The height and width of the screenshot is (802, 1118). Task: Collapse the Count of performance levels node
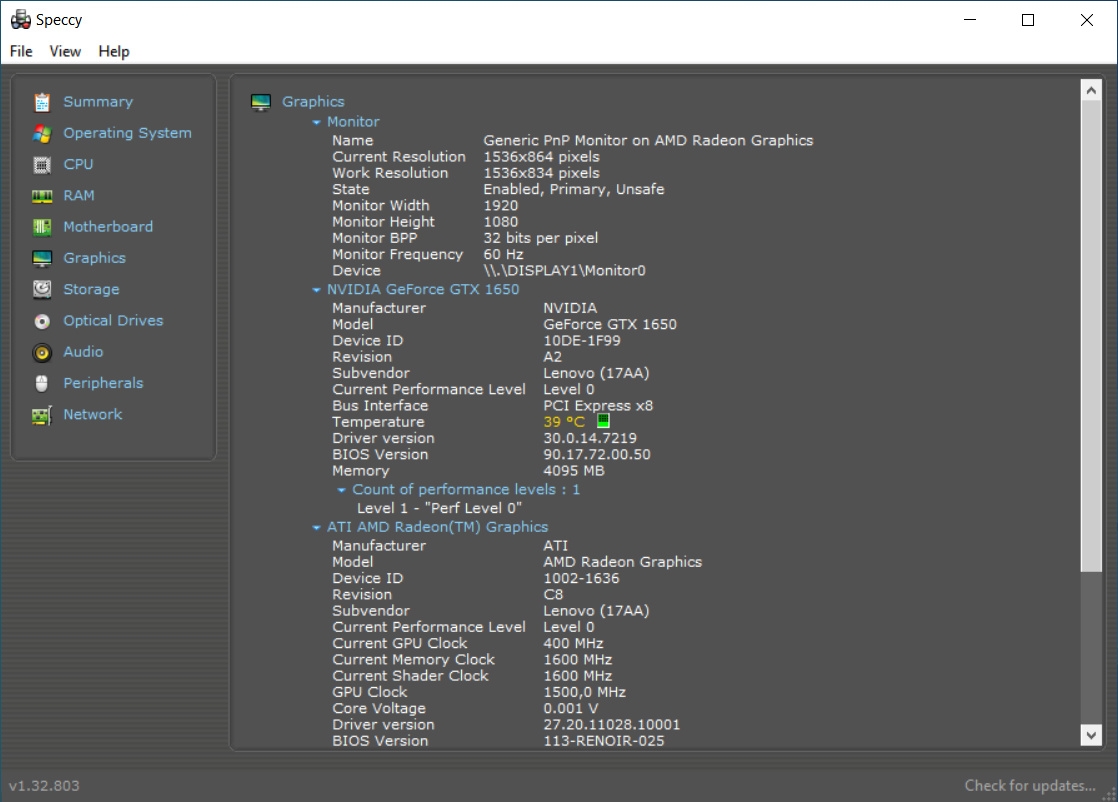342,490
